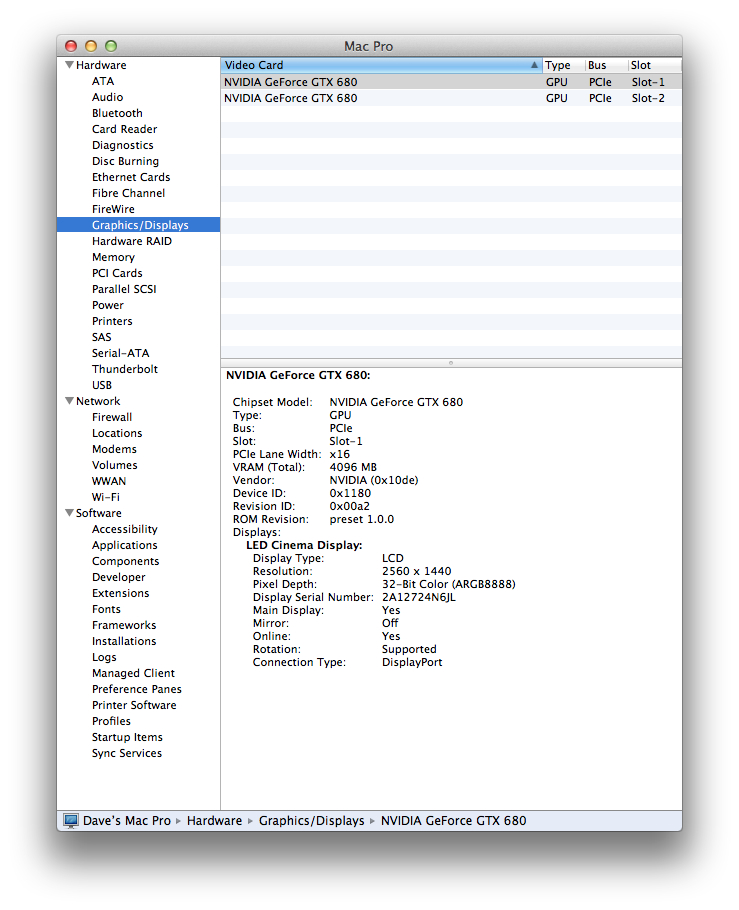Select USB in the sidebar
The height and width of the screenshot is (910, 739).
tap(102, 385)
